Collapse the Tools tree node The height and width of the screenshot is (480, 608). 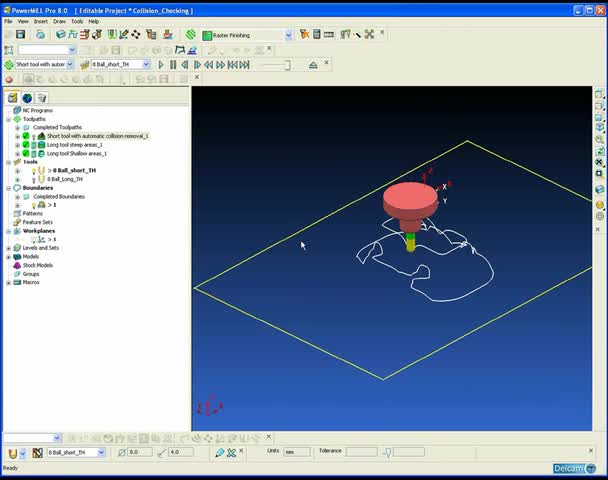8,162
